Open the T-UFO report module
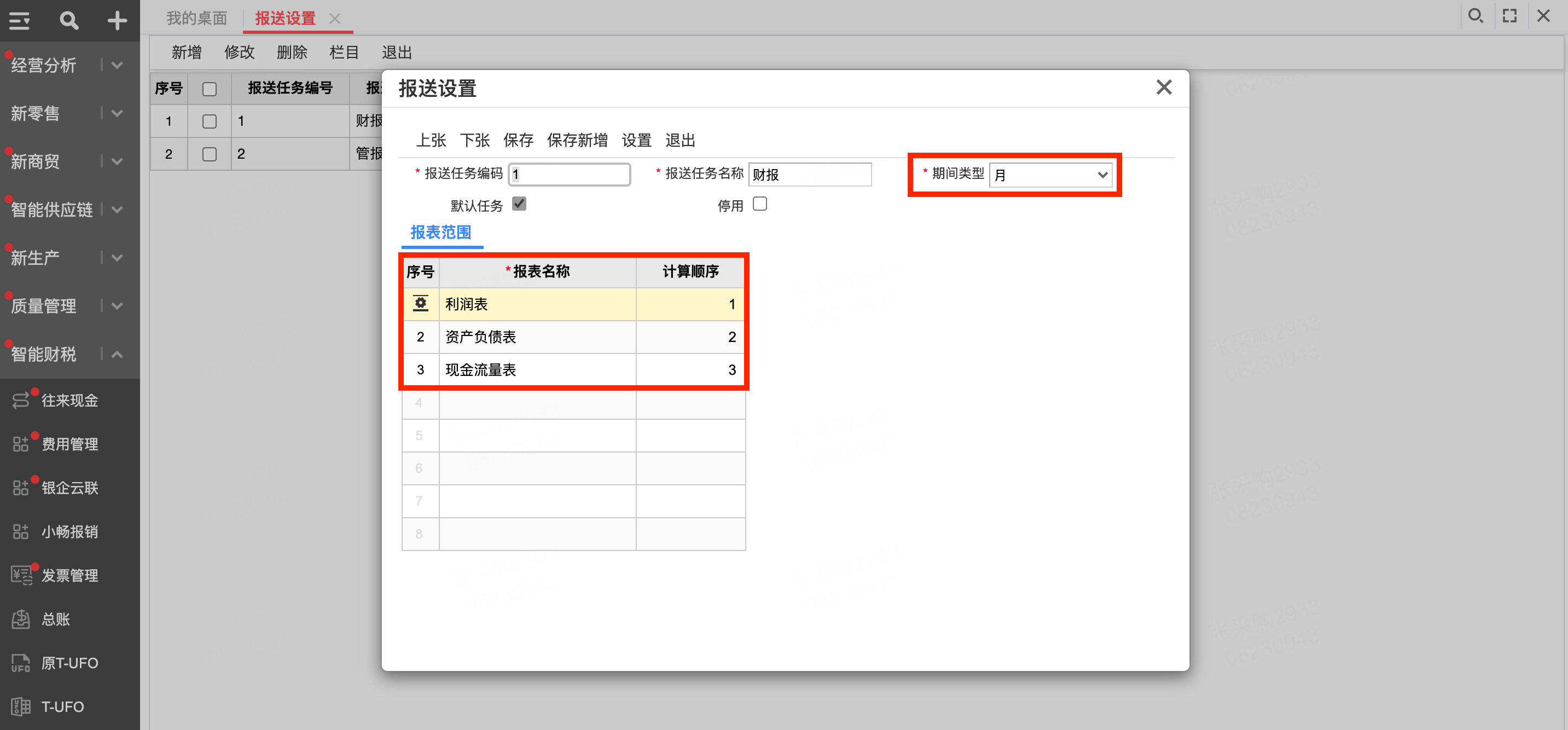 coord(62,706)
